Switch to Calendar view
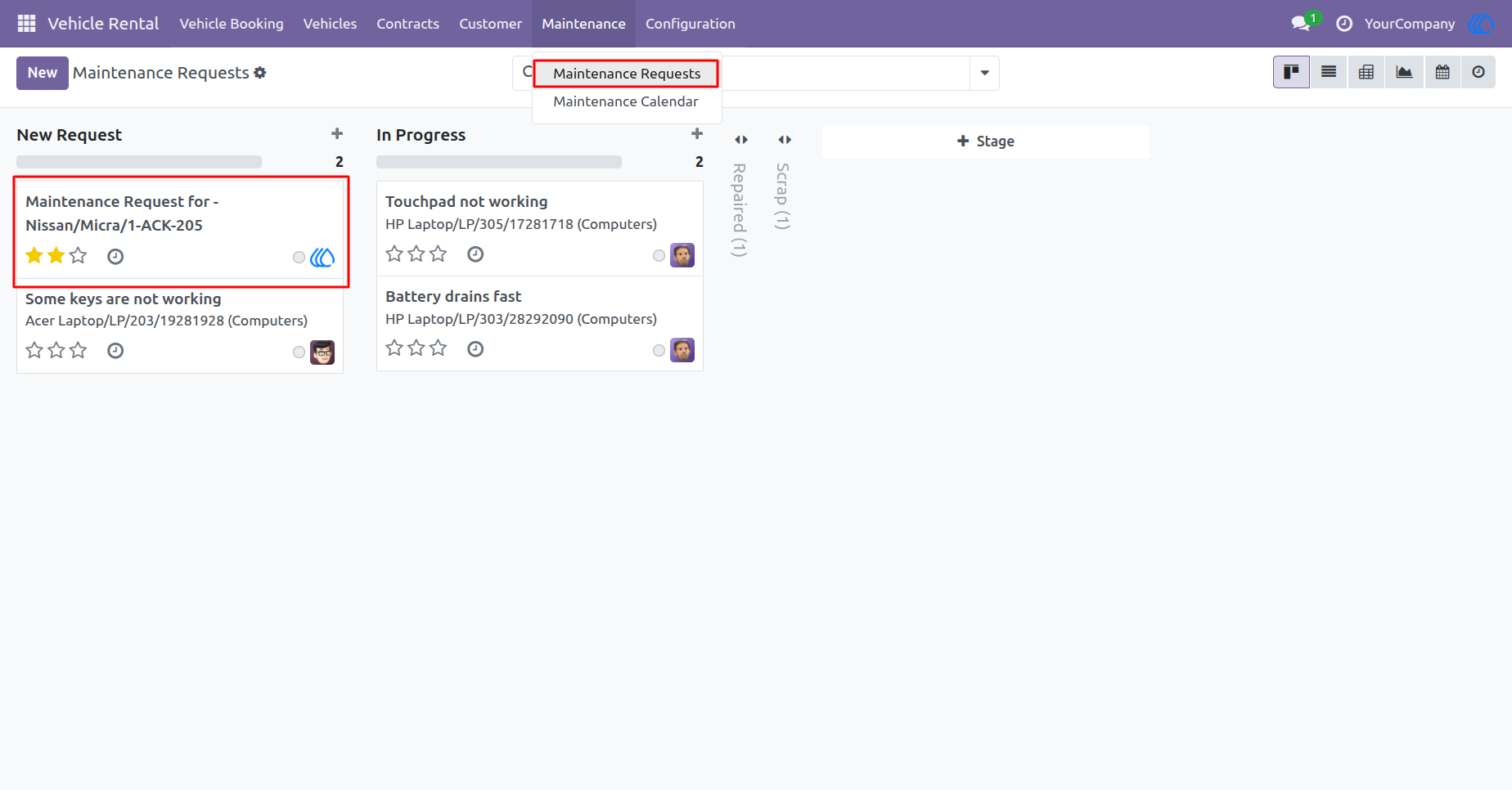The image size is (1512, 790). (1442, 73)
